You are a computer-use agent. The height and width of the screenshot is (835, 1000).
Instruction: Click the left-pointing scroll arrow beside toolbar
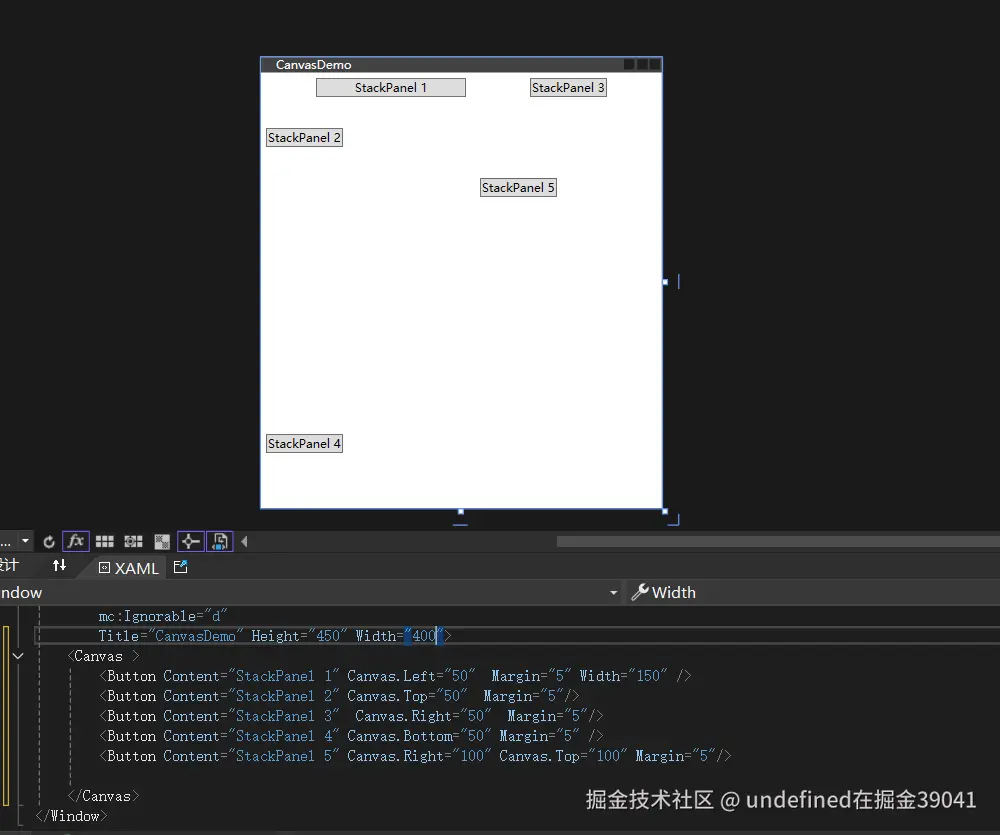(x=244, y=542)
